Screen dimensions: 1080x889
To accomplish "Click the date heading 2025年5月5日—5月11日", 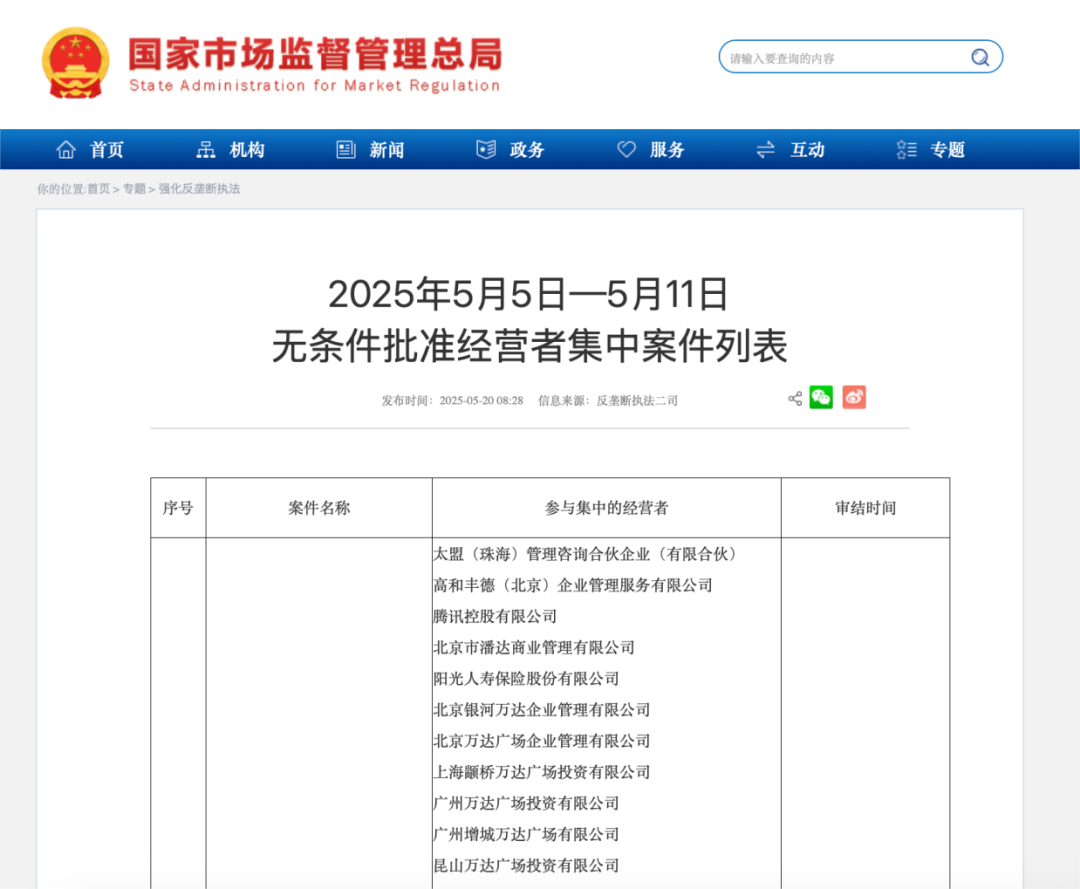I will click(528, 294).
